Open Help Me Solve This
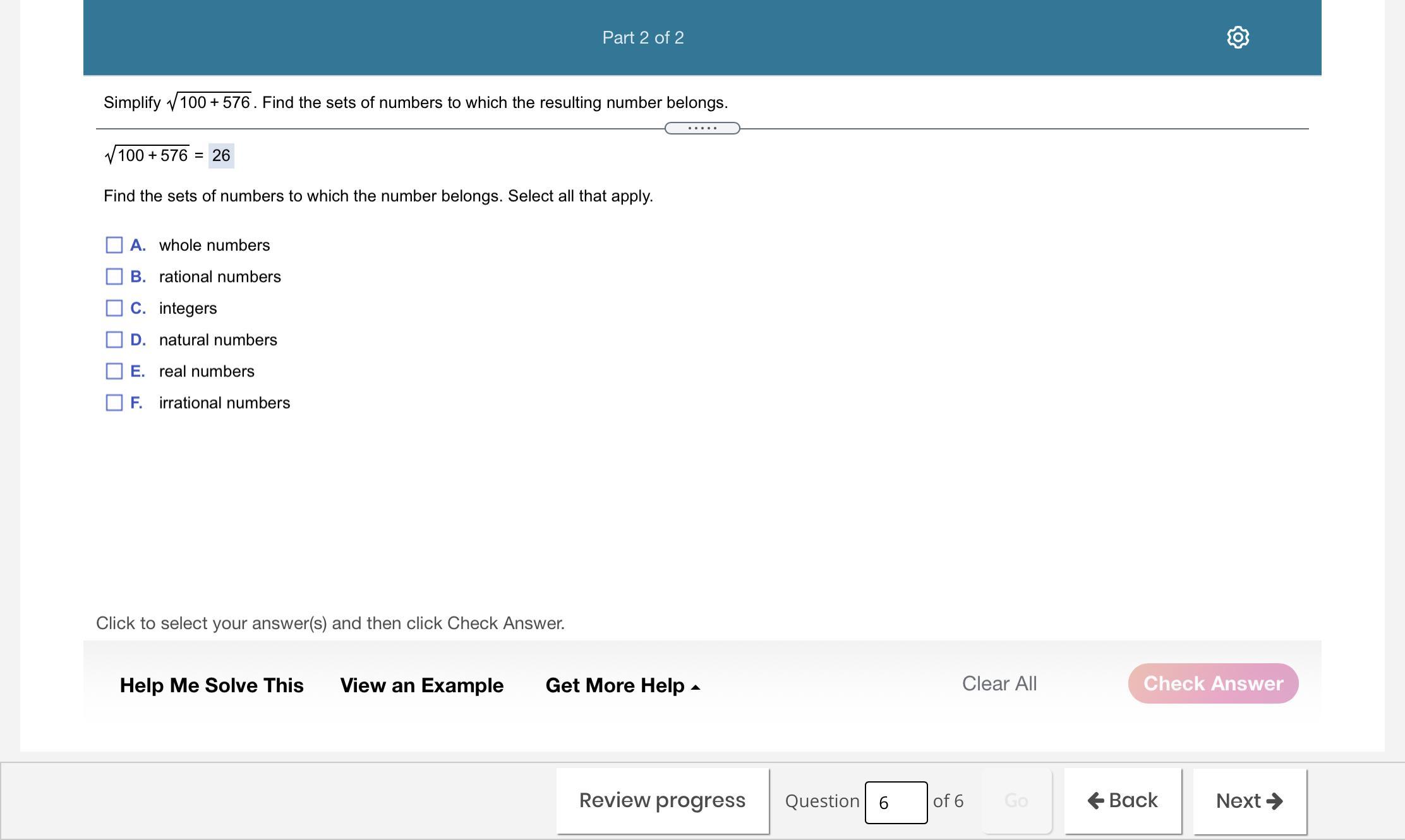 tap(212, 685)
